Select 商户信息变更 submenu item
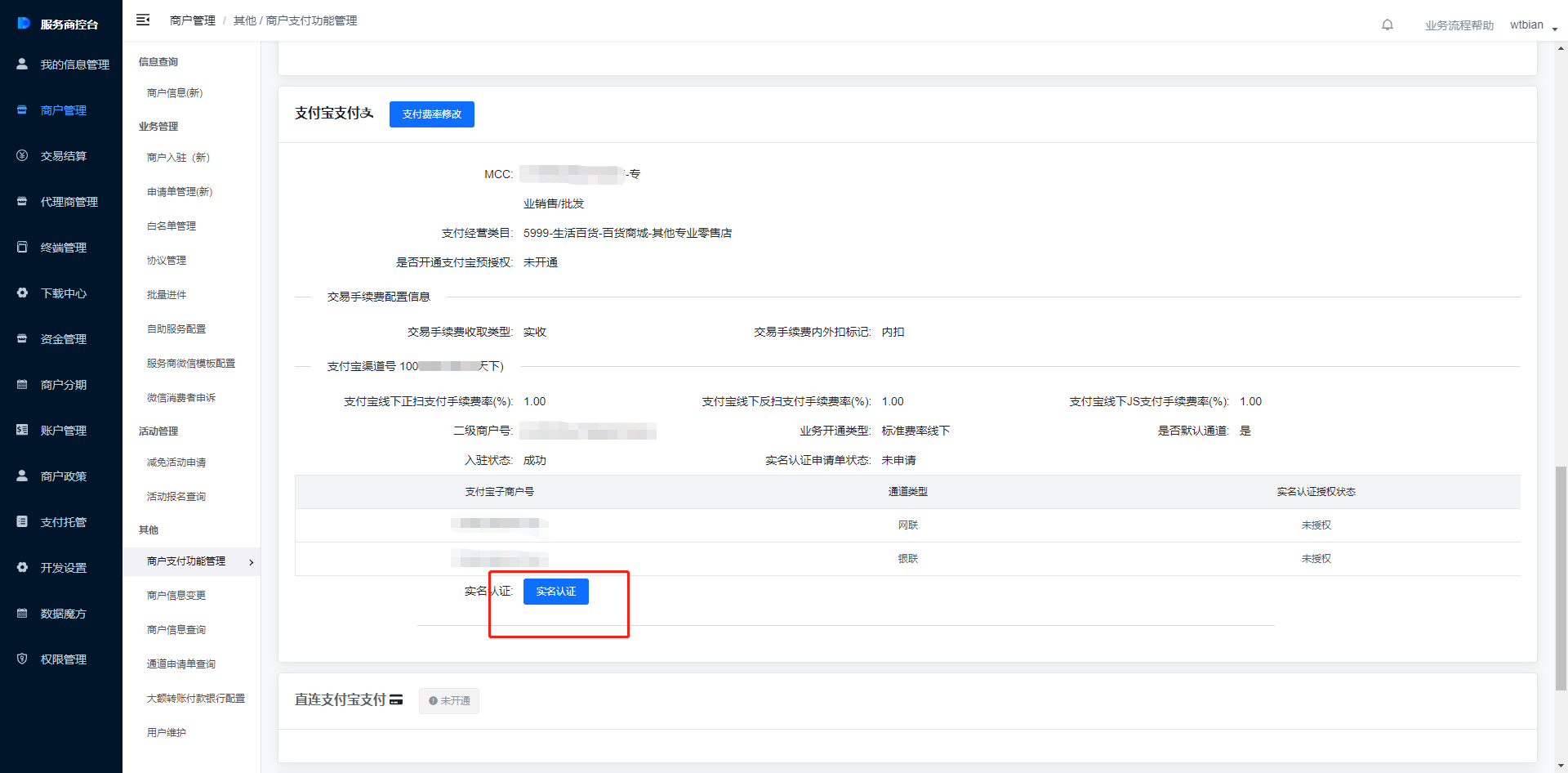Viewport: 1568px width, 773px height. click(x=176, y=596)
